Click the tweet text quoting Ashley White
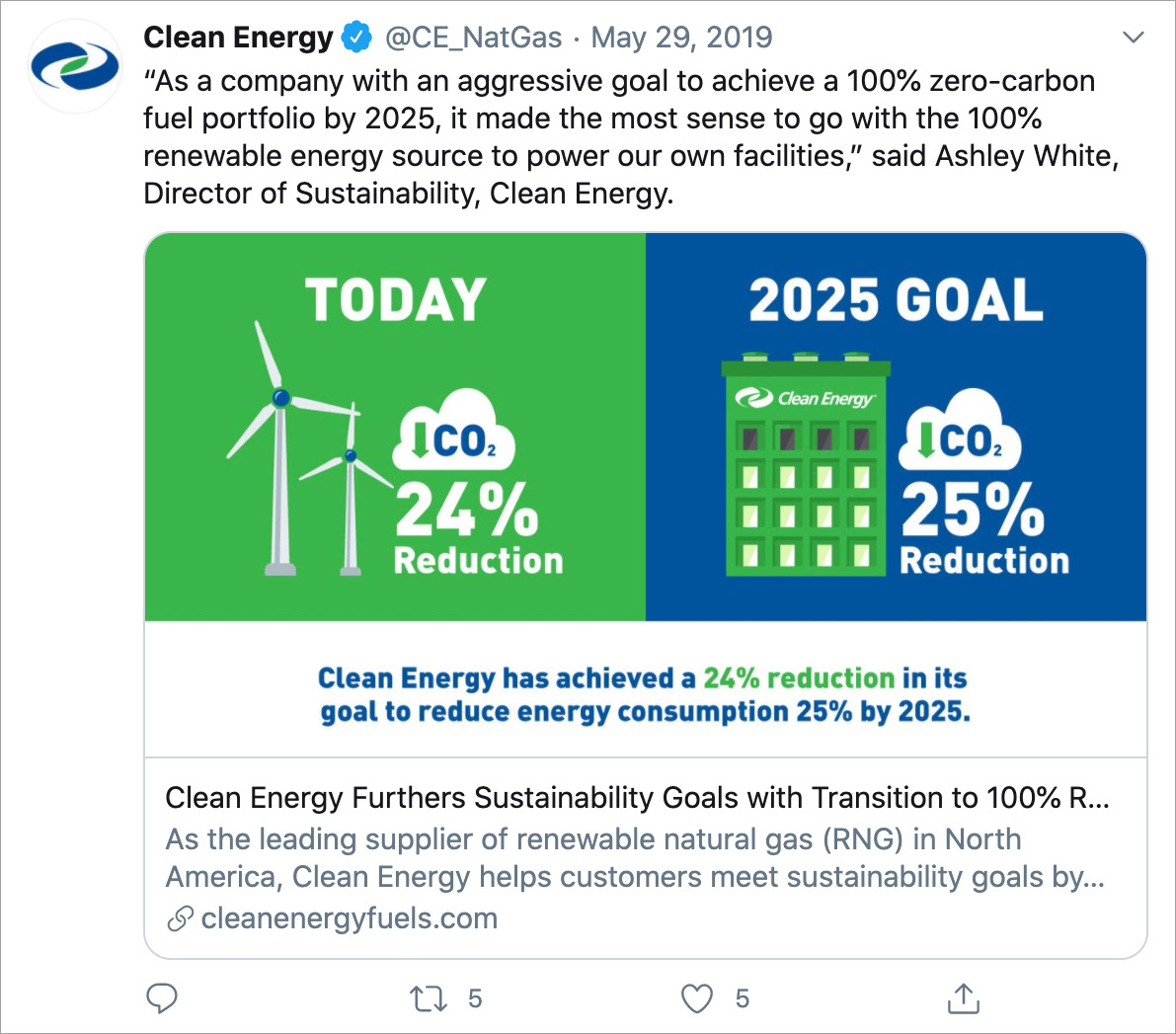This screenshot has height=1034, width=1176. point(631,137)
